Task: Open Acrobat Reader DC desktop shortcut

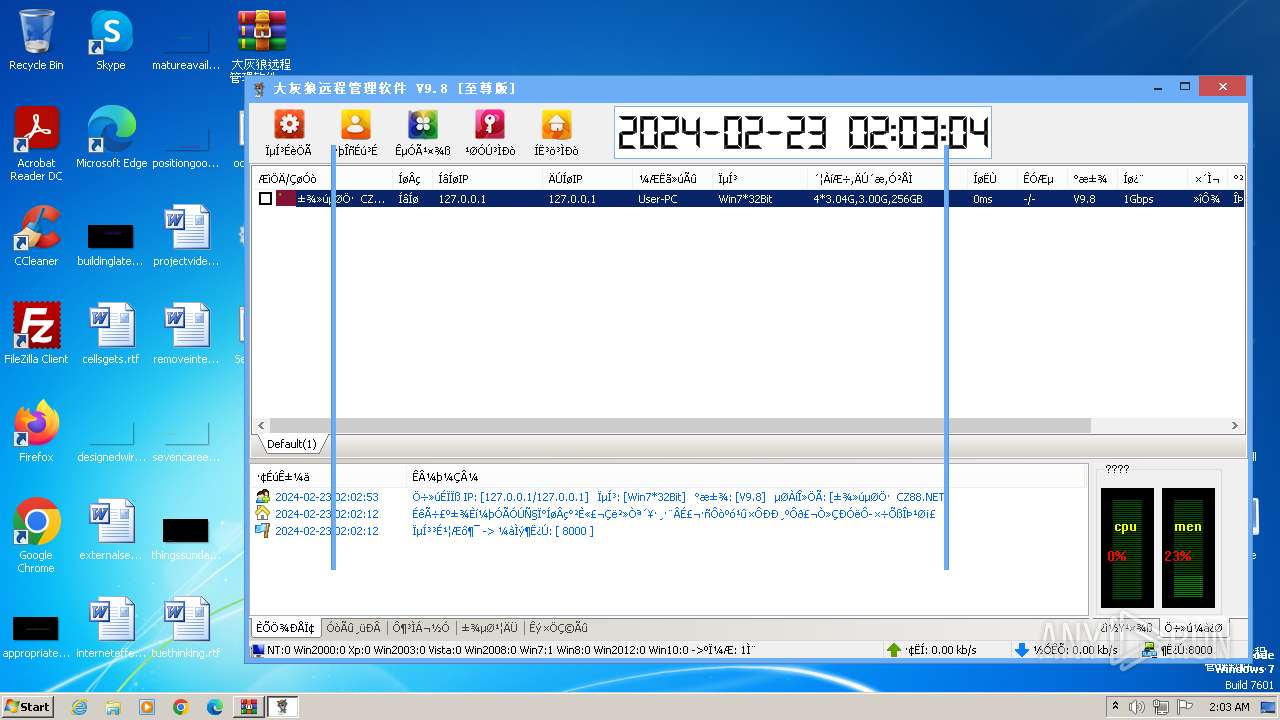Action: pos(36,144)
